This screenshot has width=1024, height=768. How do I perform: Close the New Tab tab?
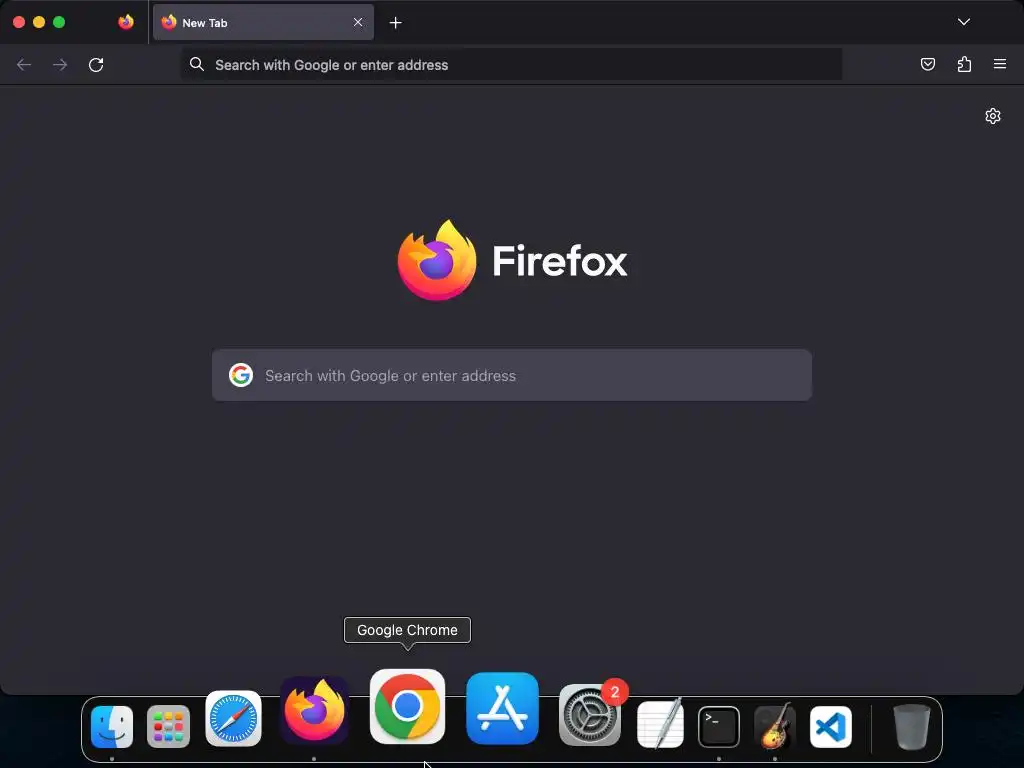point(358,22)
